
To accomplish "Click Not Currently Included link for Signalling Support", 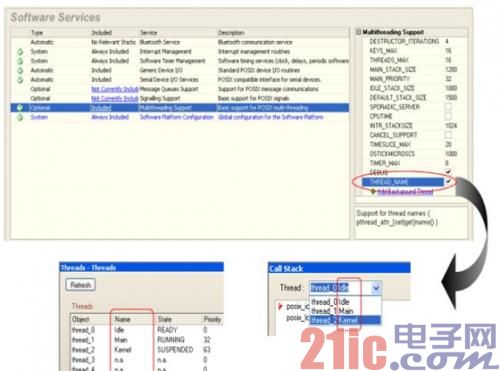I will click(x=115, y=98).
